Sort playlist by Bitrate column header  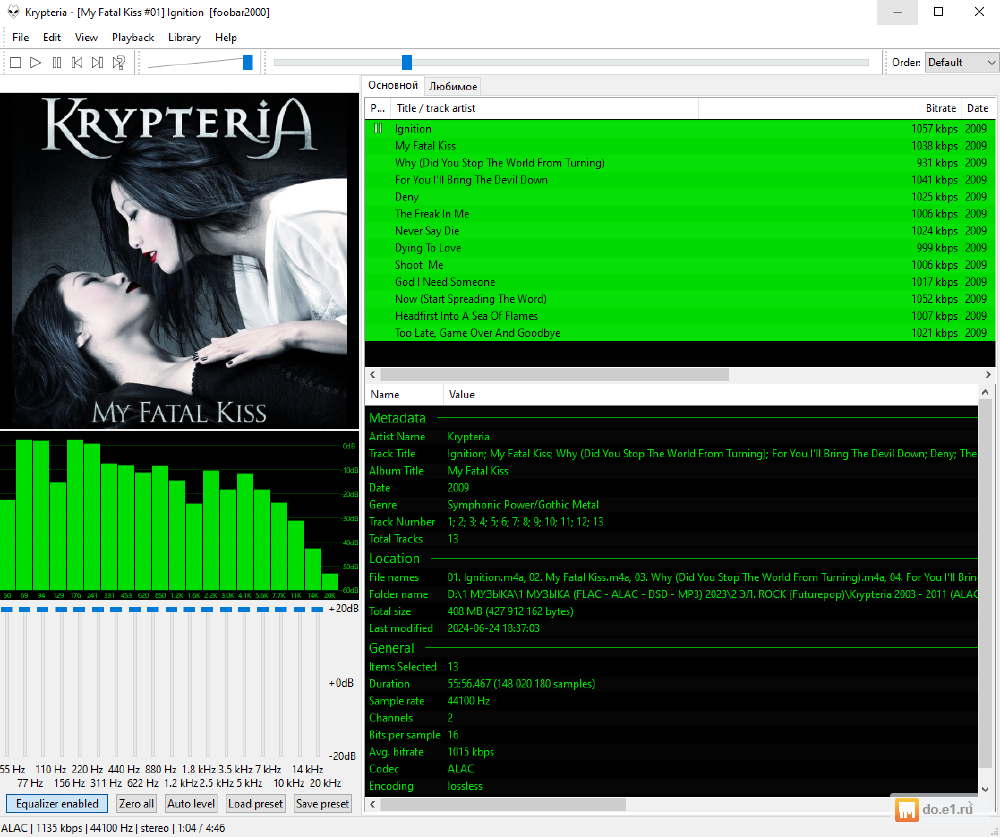point(940,108)
